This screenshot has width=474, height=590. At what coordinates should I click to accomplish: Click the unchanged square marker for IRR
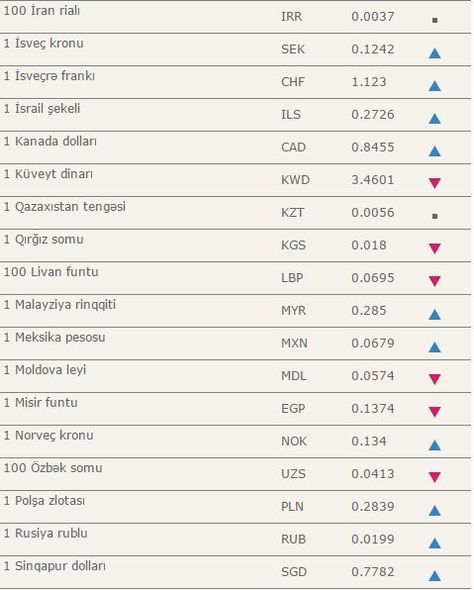pos(434,20)
